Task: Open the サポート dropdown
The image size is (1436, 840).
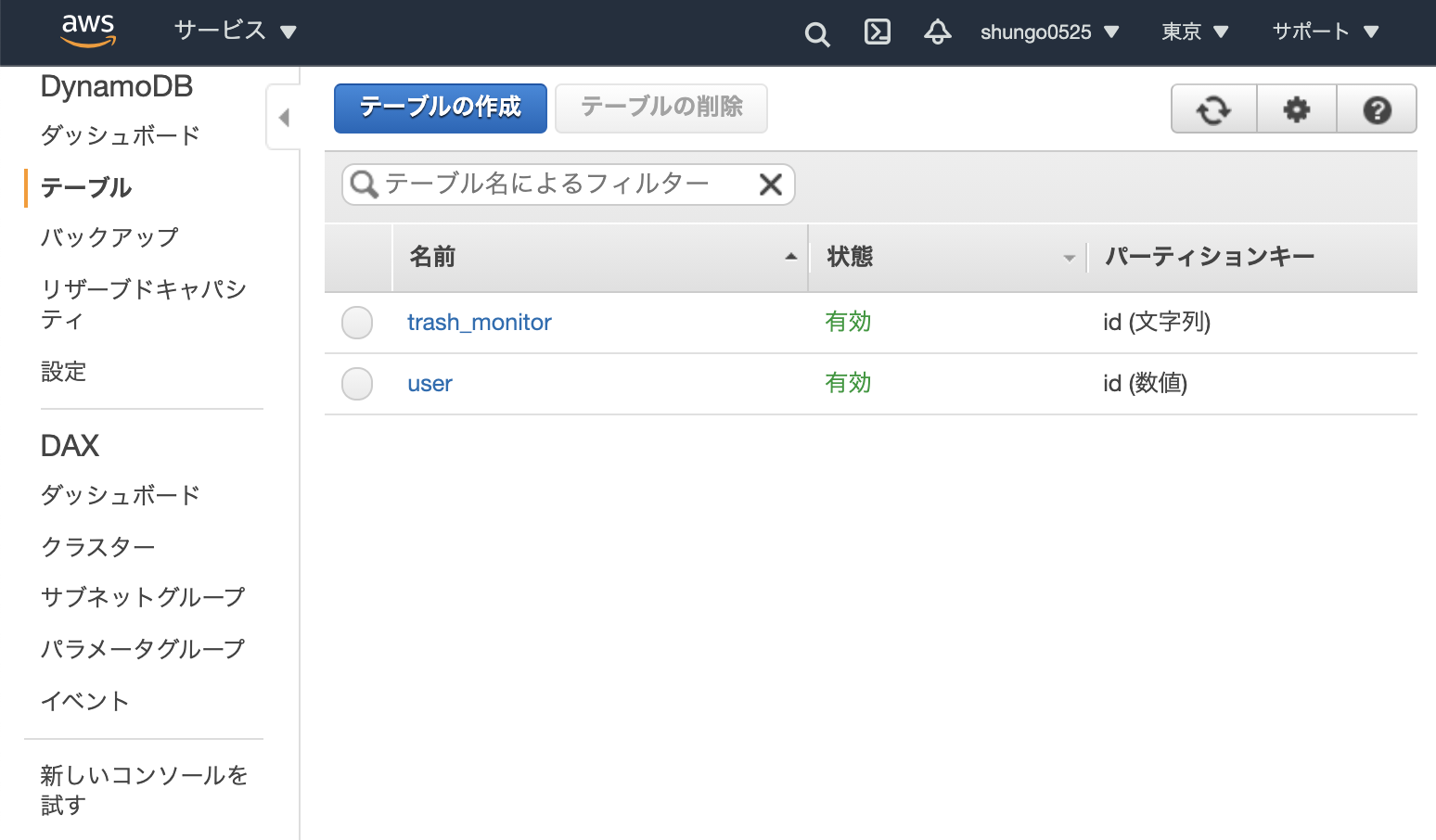Action: click(x=1326, y=32)
